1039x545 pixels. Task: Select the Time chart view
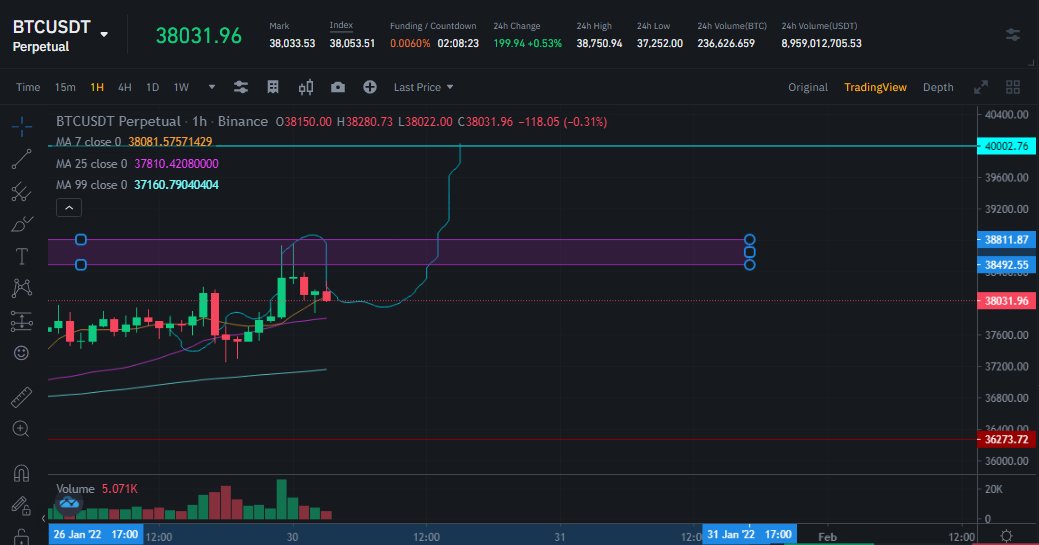point(28,87)
